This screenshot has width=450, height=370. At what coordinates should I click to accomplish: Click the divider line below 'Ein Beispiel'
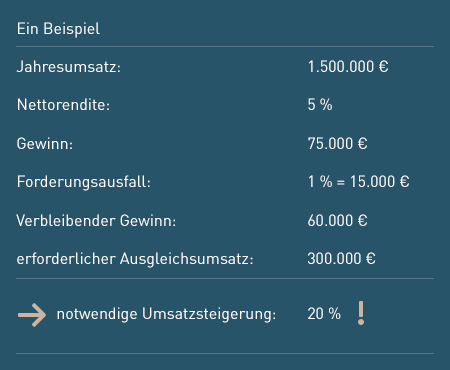click(225, 46)
